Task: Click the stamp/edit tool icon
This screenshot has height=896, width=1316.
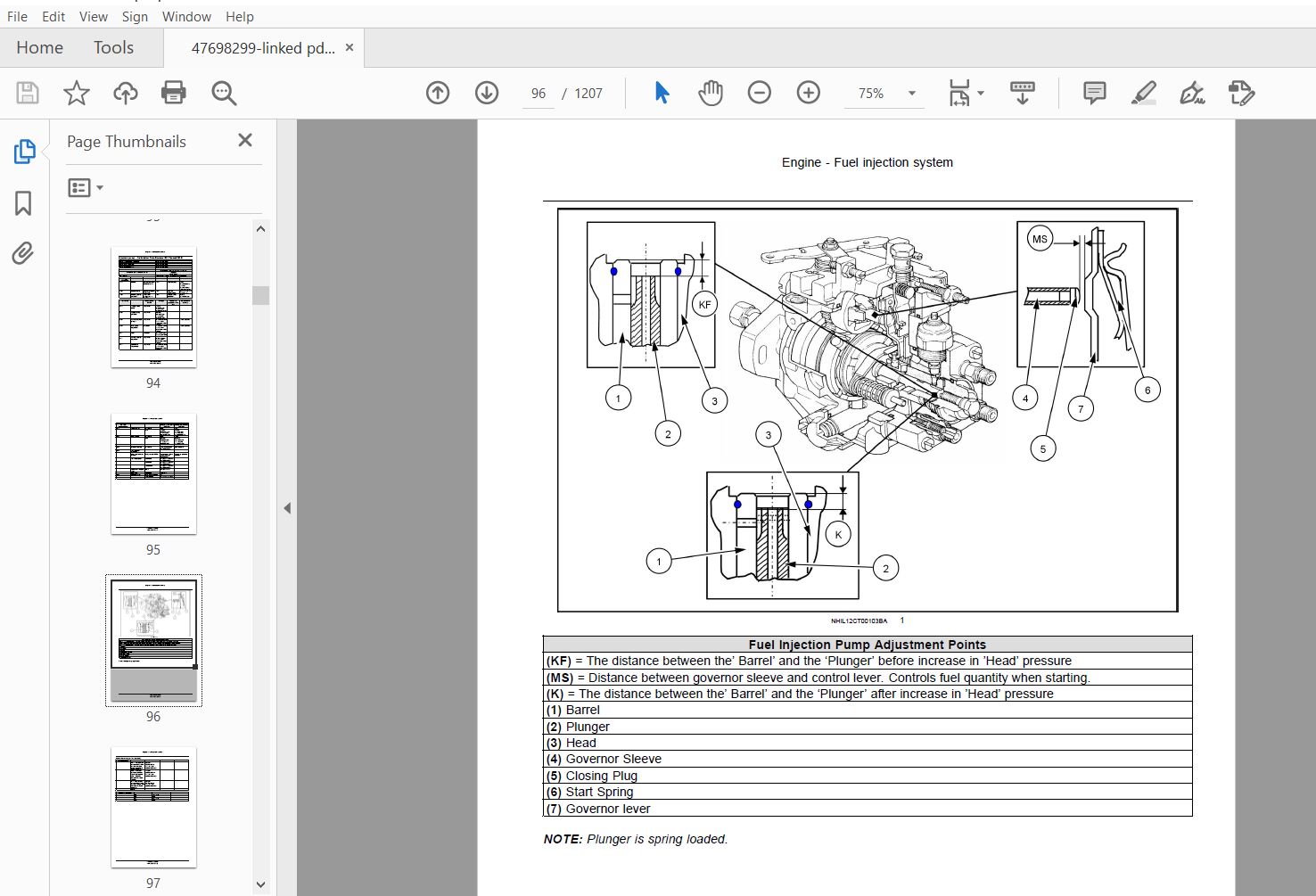Action: click(1241, 93)
